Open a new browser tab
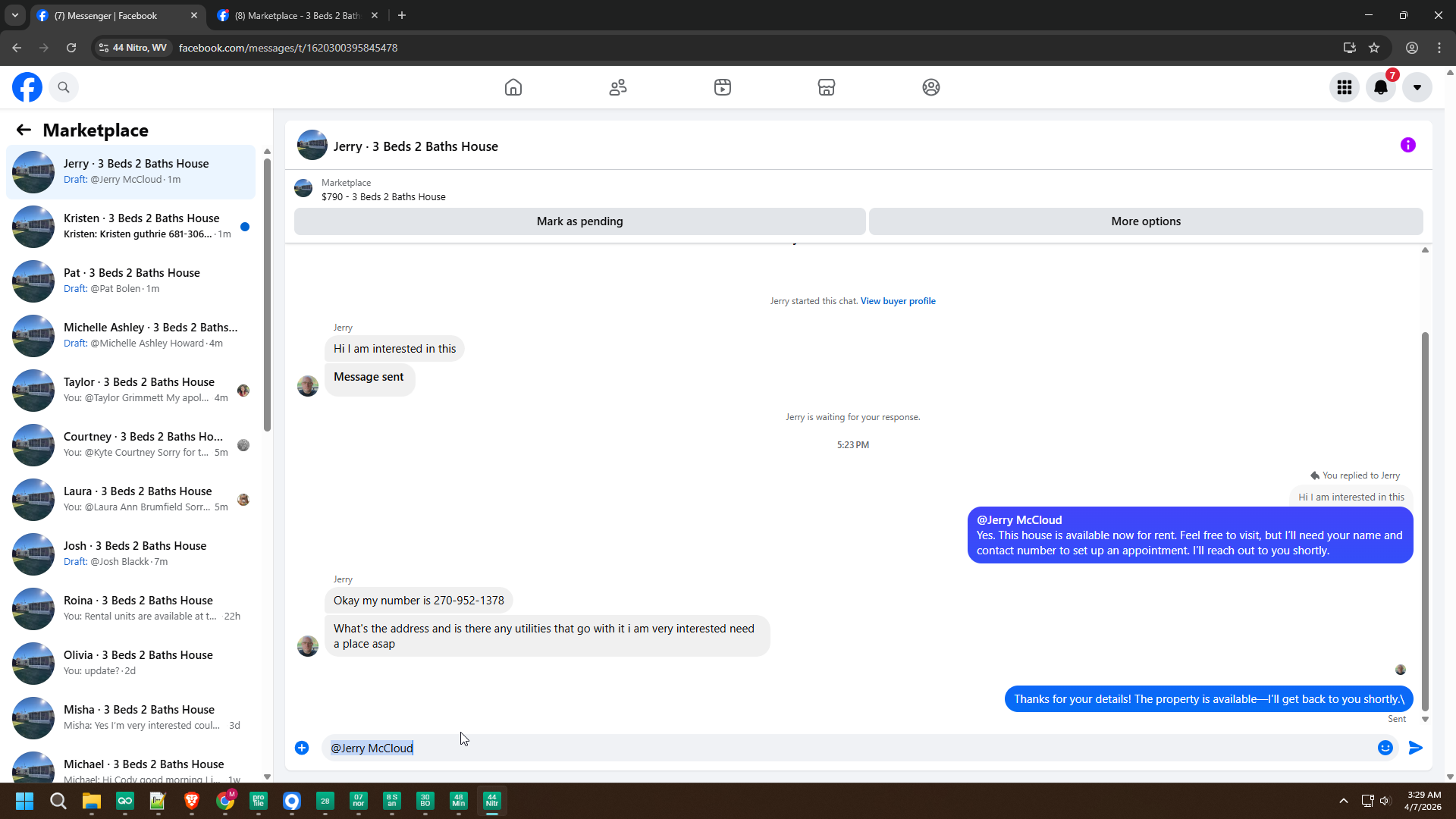This screenshot has height=819, width=1456. pos(402,15)
